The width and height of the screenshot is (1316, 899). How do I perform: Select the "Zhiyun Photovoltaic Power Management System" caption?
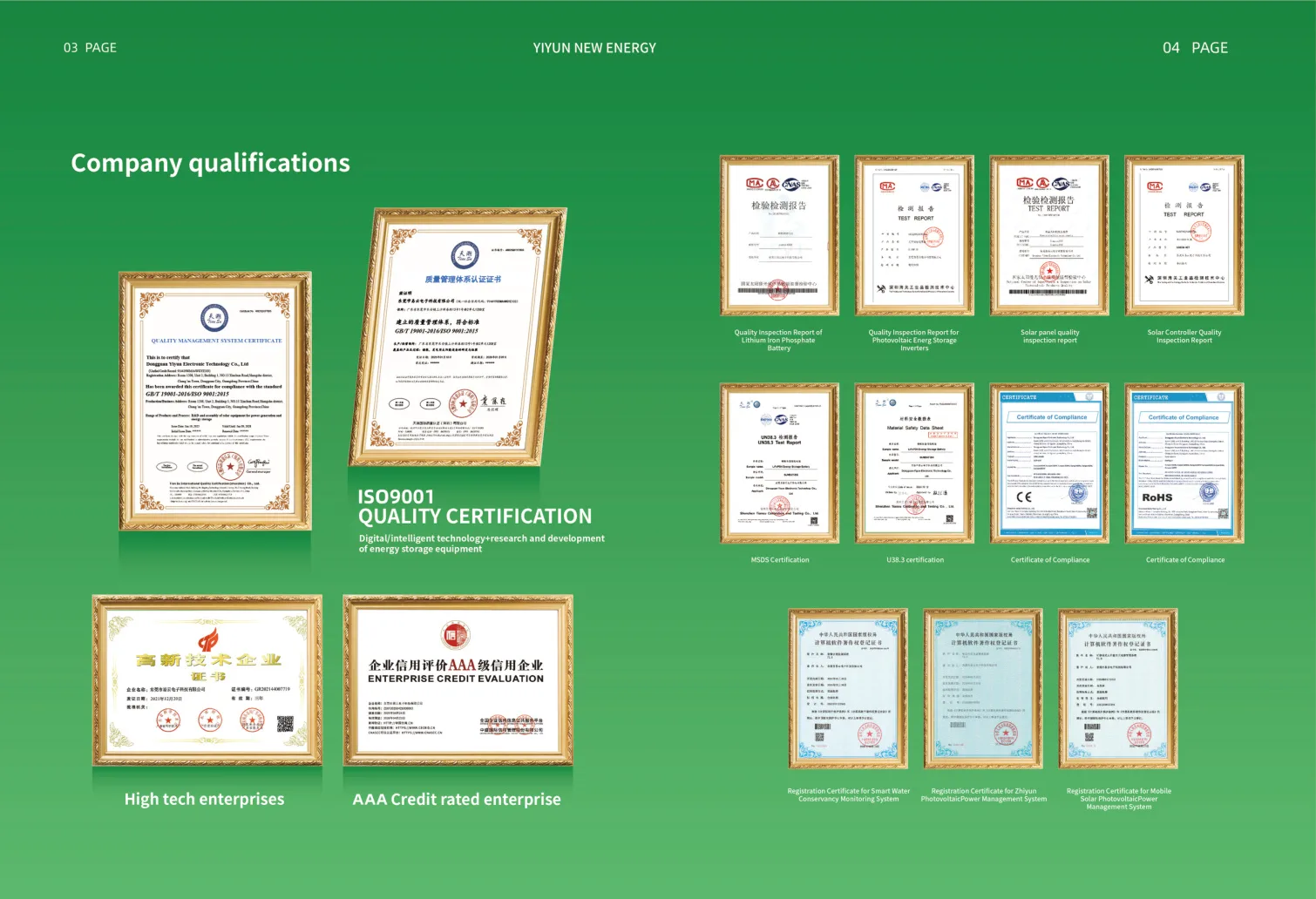(x=984, y=795)
